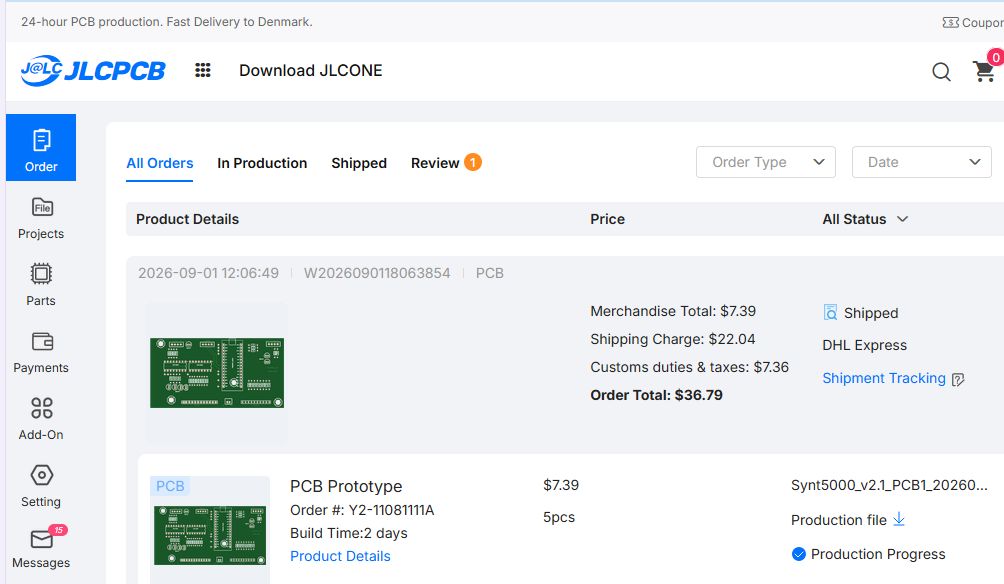Click the Order Total: $36.79 text
The height and width of the screenshot is (584, 1004).
tap(656, 395)
